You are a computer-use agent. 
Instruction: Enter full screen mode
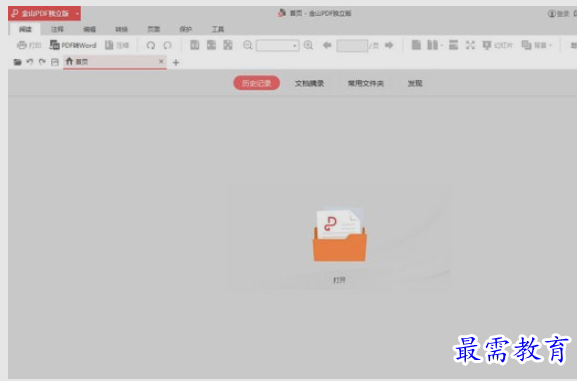470,45
